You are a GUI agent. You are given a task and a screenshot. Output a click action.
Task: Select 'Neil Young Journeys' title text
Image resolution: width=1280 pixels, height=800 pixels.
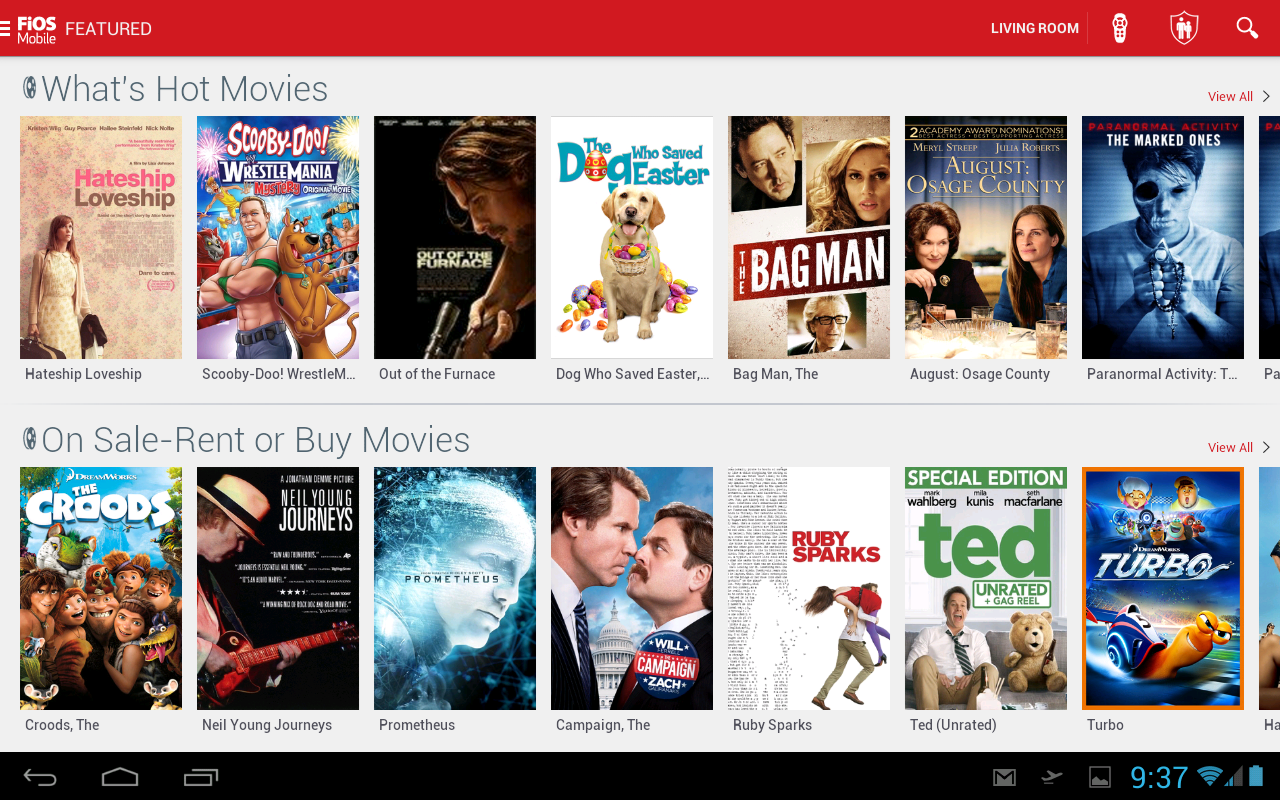(267, 725)
